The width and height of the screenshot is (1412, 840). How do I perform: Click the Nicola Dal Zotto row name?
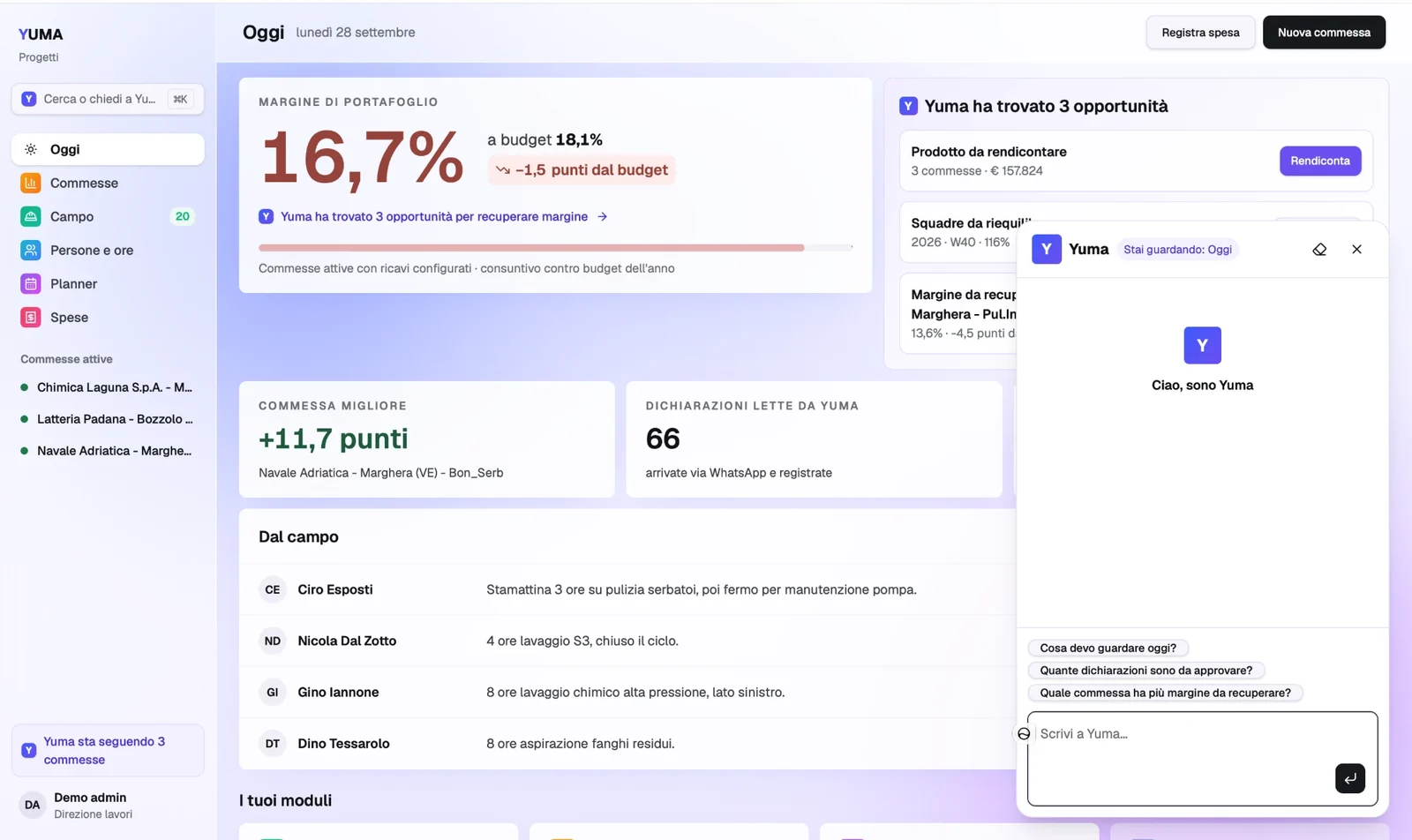point(347,641)
